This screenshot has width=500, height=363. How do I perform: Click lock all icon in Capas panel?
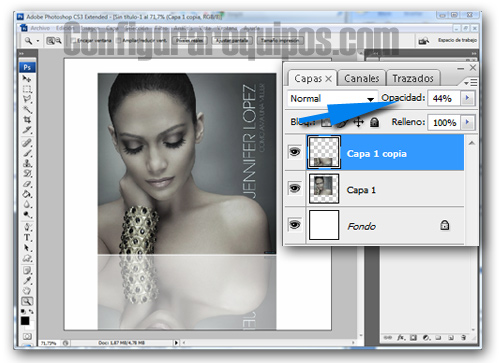[x=375, y=122]
